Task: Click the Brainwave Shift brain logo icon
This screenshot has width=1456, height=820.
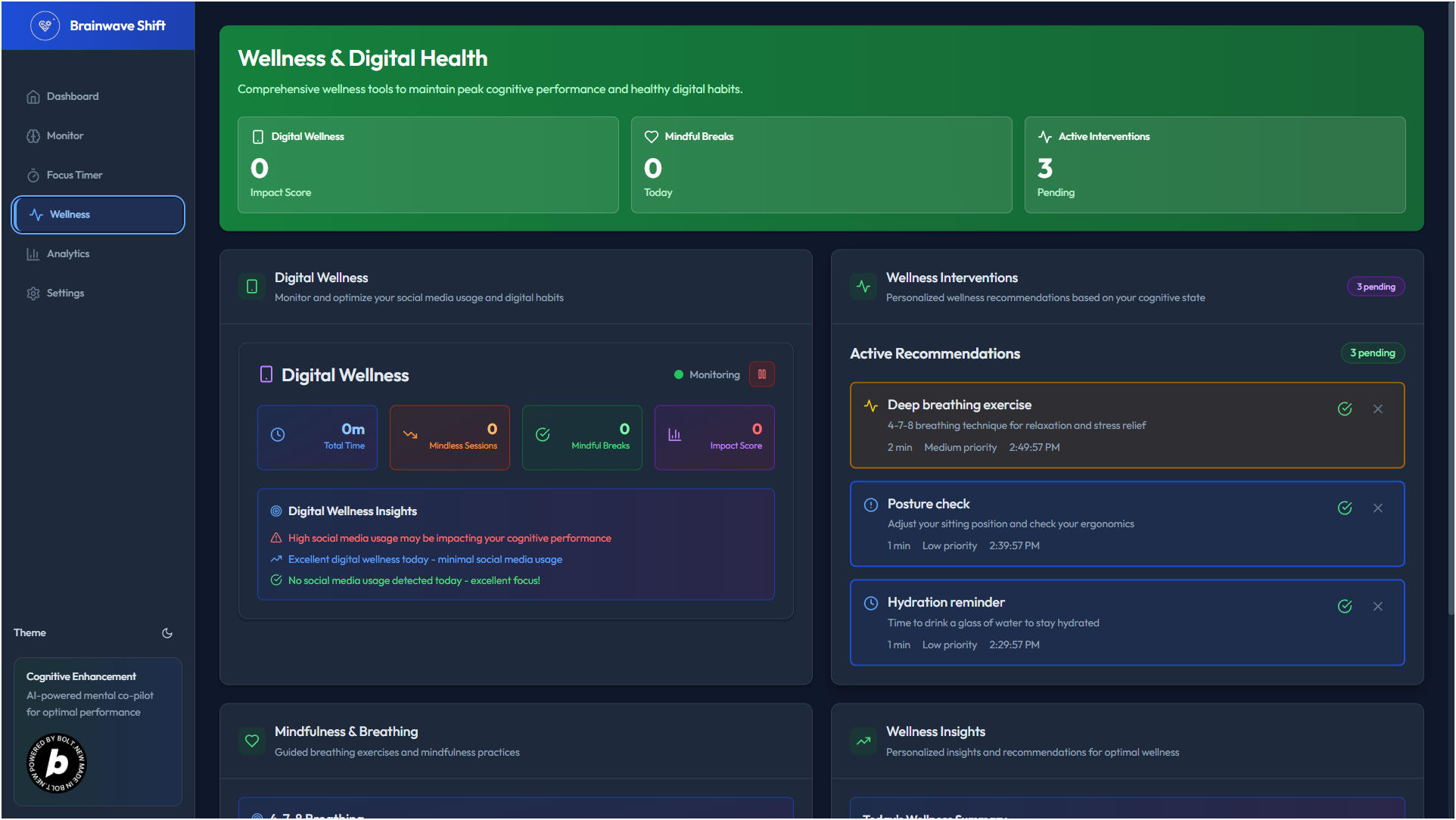Action: [45, 26]
